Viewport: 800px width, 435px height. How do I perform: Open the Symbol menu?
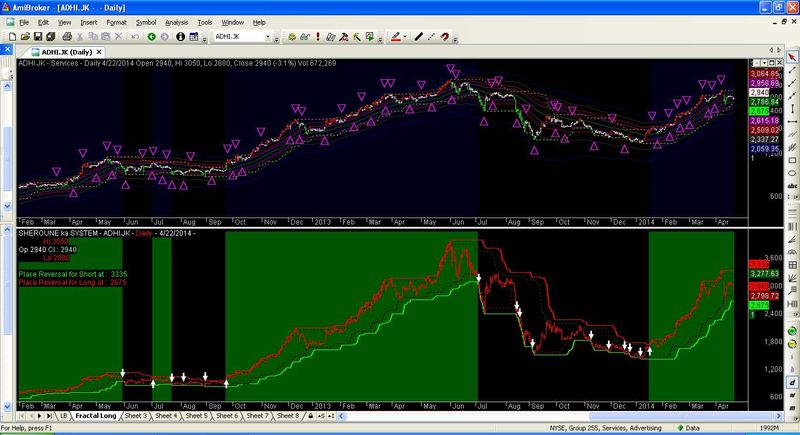point(146,22)
